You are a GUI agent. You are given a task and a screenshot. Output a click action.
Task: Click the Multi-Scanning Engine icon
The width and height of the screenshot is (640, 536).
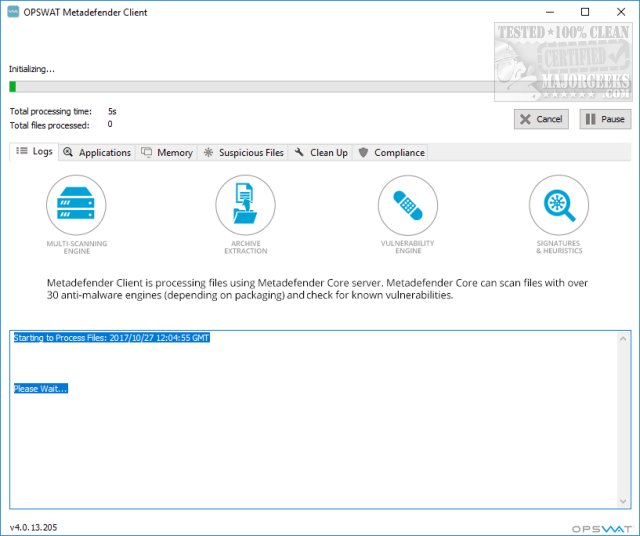click(76, 205)
